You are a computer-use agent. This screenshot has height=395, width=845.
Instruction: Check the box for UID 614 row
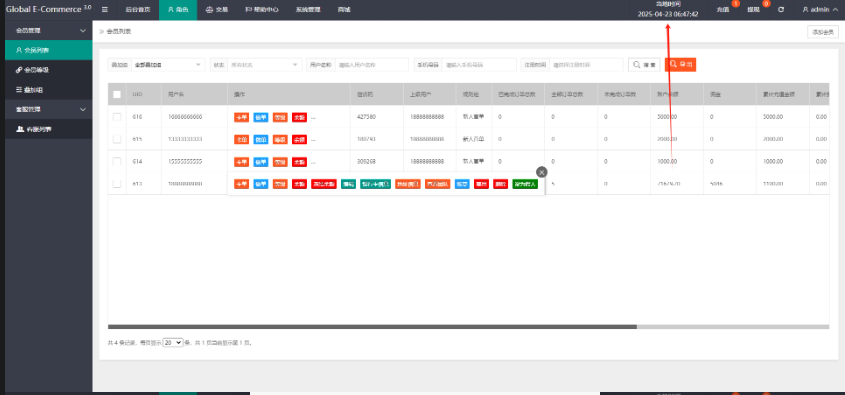117,161
